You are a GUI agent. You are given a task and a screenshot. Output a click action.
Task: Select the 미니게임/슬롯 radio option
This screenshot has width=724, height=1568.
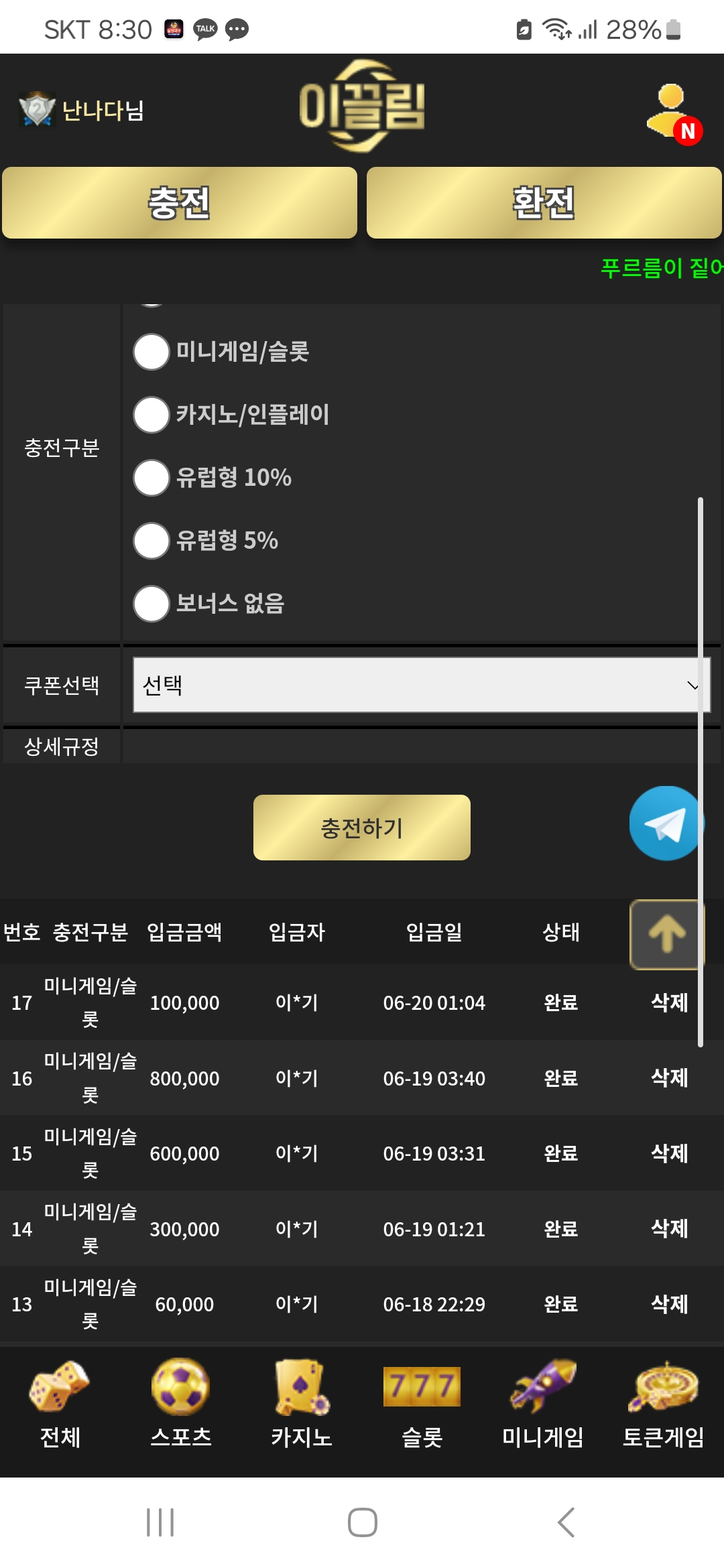point(152,352)
